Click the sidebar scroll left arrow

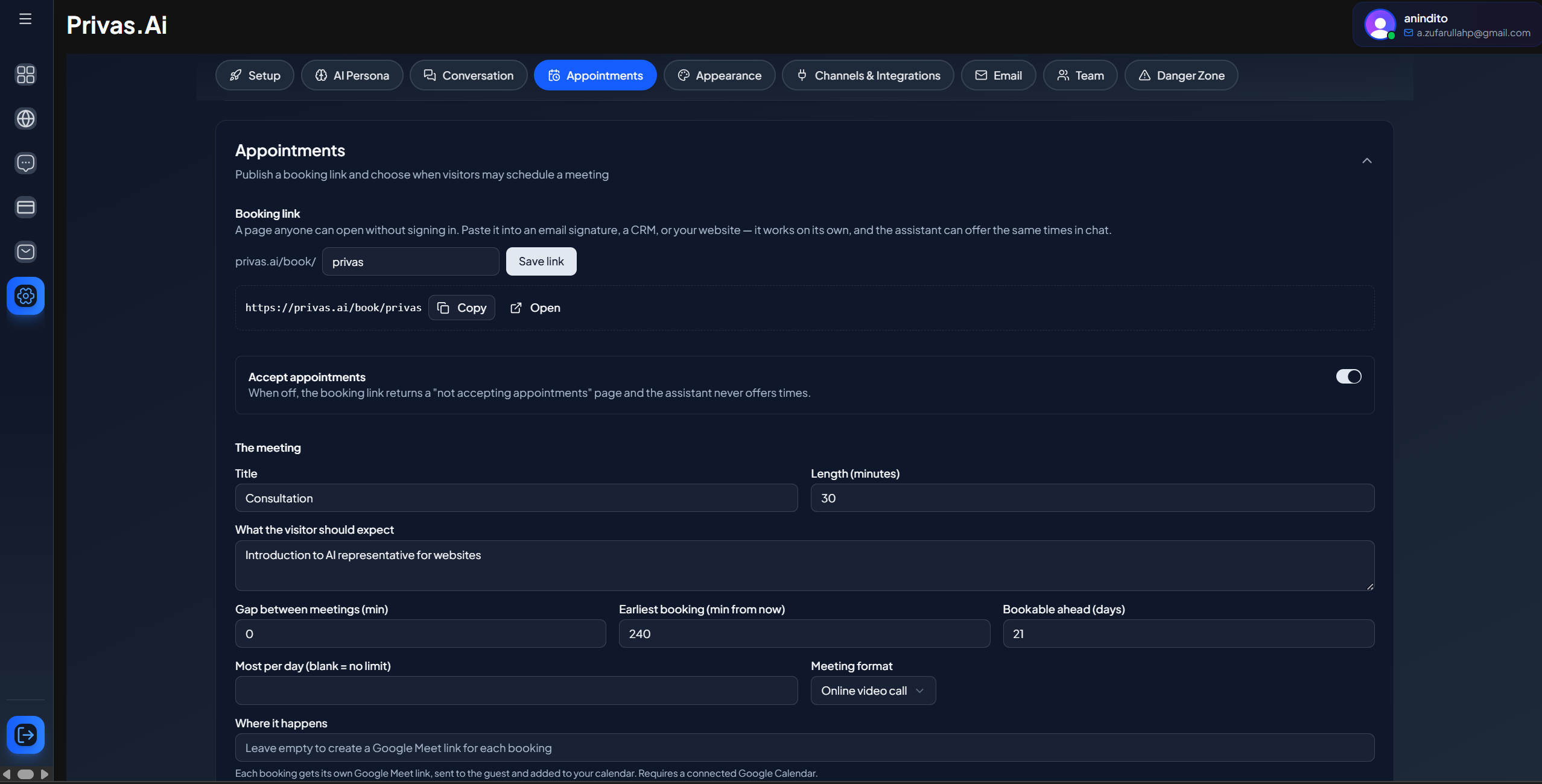[x=7, y=774]
